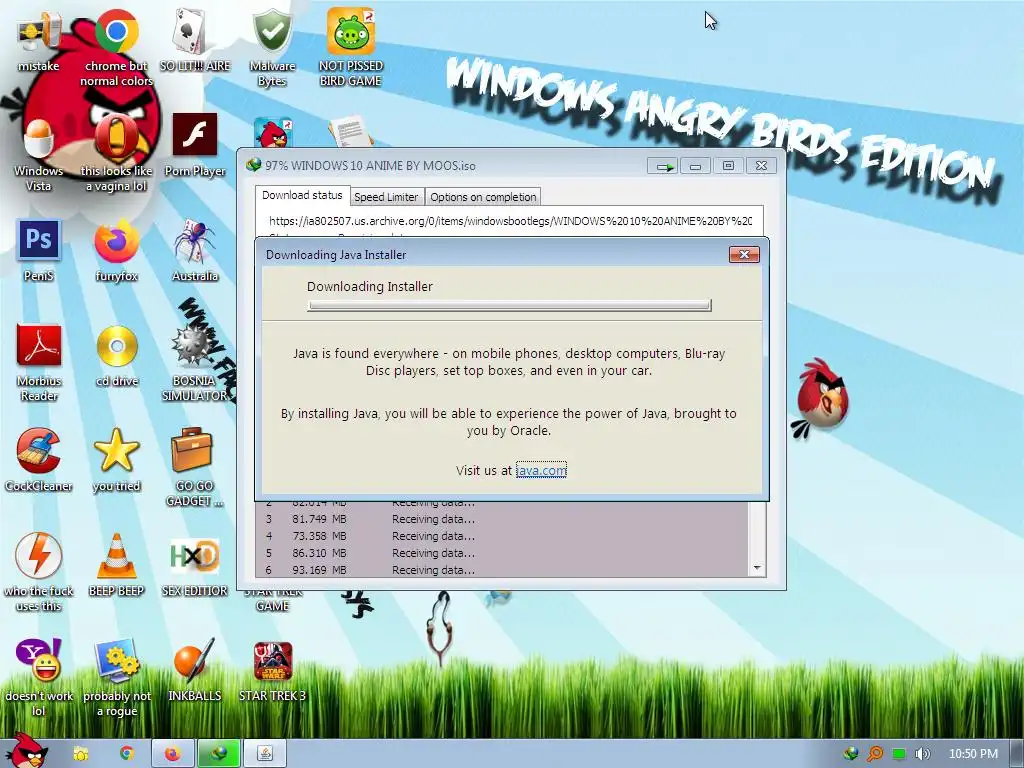The width and height of the screenshot is (1024, 768).
Task: Click the Downloading Installer progress bar
Action: tap(509, 306)
